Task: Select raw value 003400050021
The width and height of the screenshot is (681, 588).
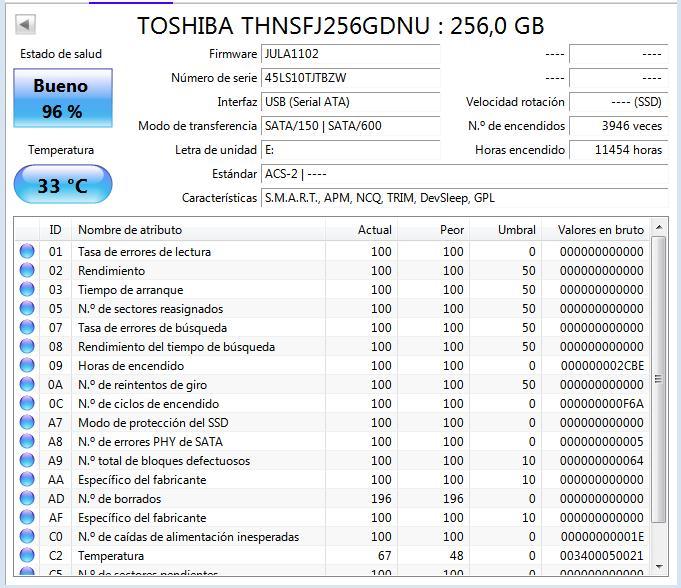Action: pos(602,555)
